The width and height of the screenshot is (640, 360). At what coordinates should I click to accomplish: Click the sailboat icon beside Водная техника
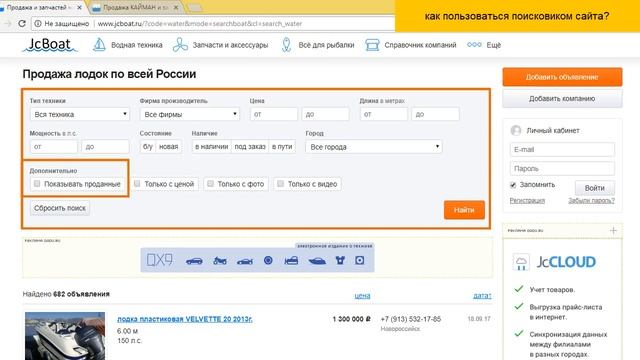pyautogui.click(x=99, y=44)
